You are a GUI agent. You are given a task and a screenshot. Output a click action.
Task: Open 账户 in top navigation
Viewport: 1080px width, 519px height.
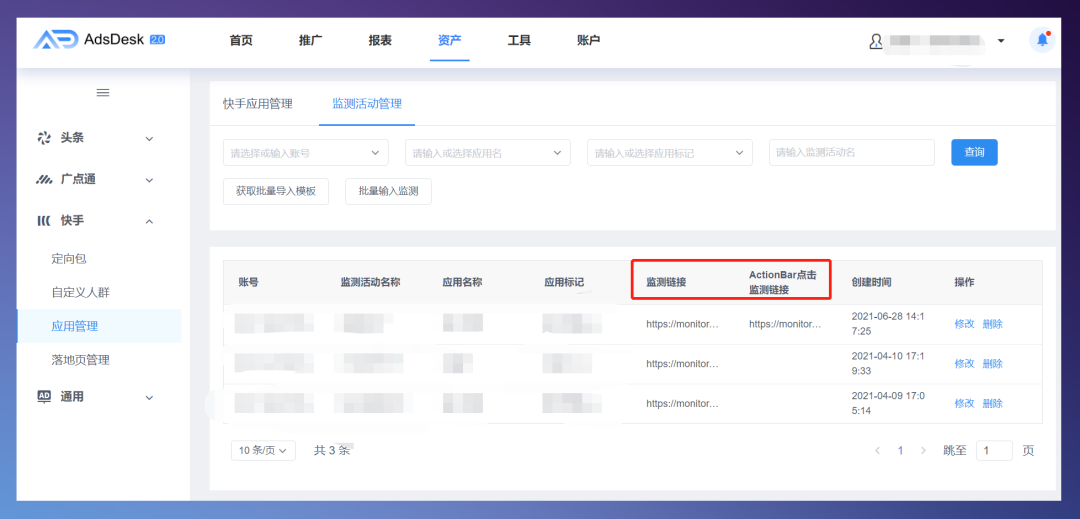pos(589,41)
